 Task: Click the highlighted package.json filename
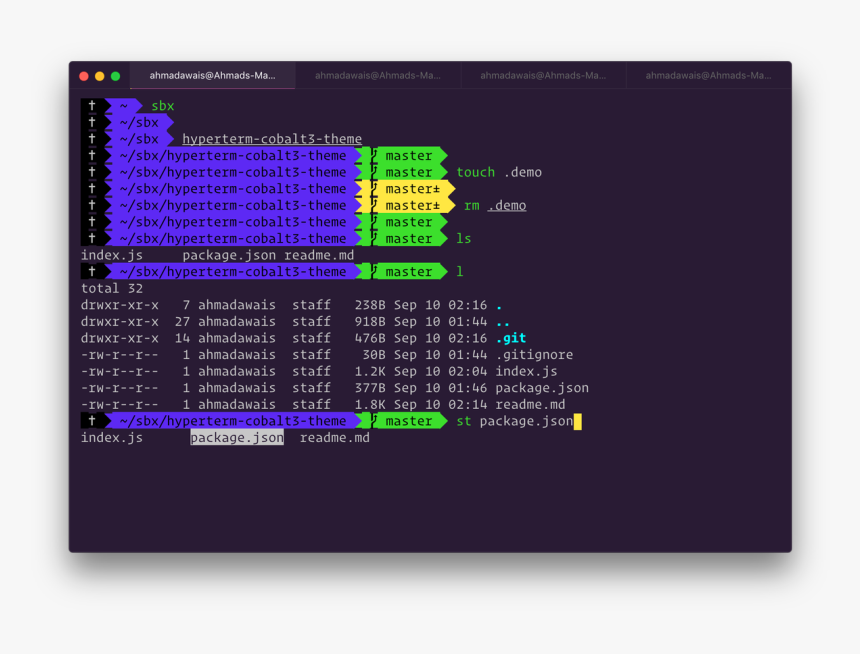[x=236, y=437]
